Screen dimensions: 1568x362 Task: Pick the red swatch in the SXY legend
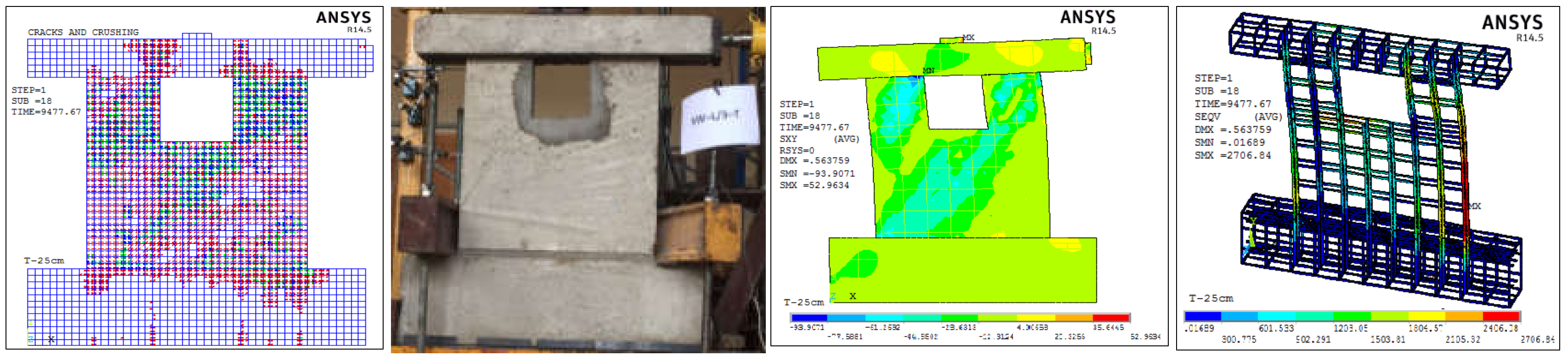pyautogui.click(x=1111, y=318)
